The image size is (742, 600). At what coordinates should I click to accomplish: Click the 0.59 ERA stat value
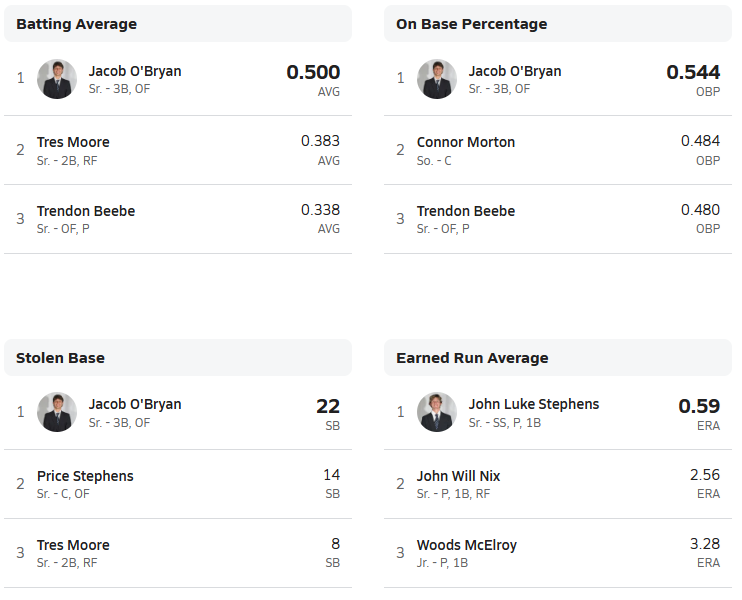point(699,406)
